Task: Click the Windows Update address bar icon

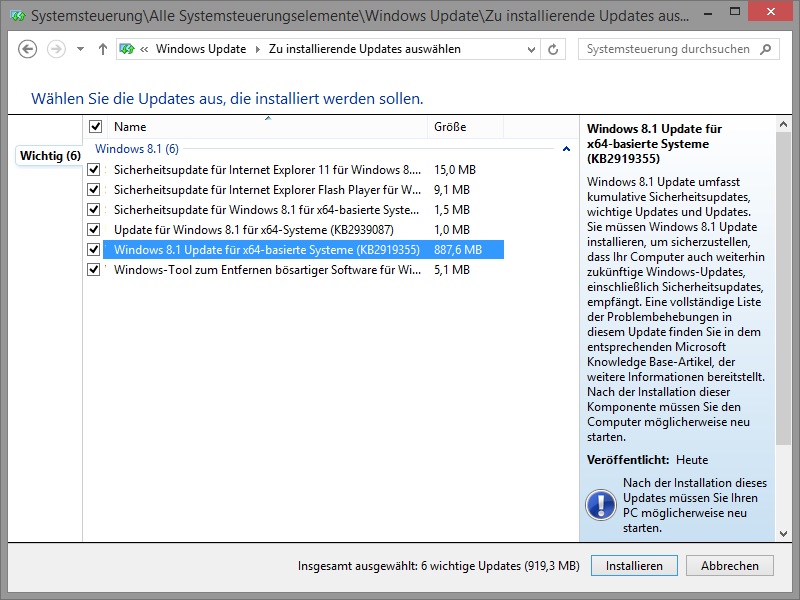Action: coord(127,49)
